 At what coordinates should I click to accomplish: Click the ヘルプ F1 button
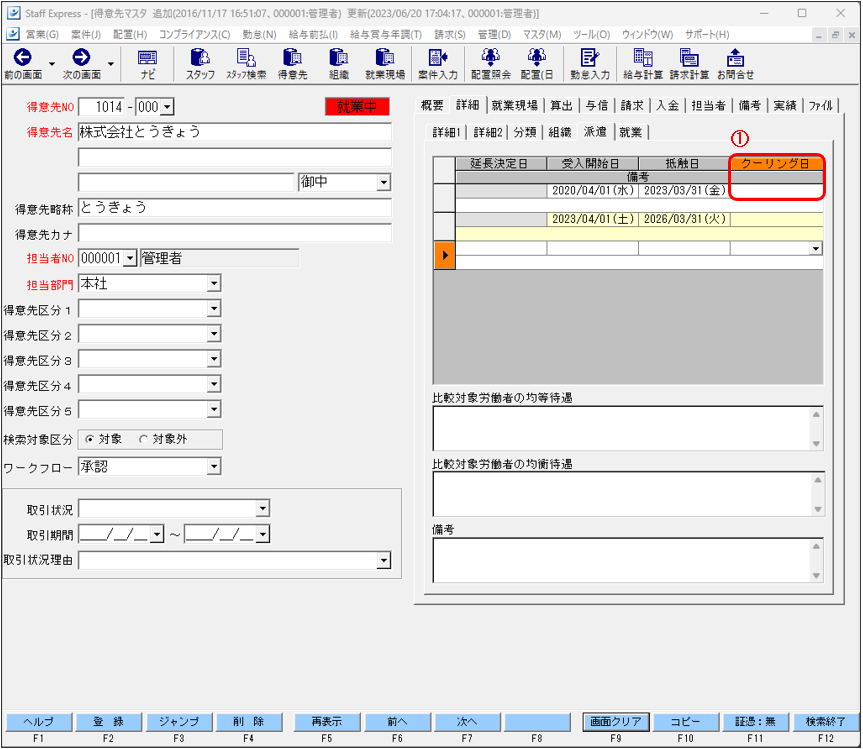pyautogui.click(x=39, y=722)
